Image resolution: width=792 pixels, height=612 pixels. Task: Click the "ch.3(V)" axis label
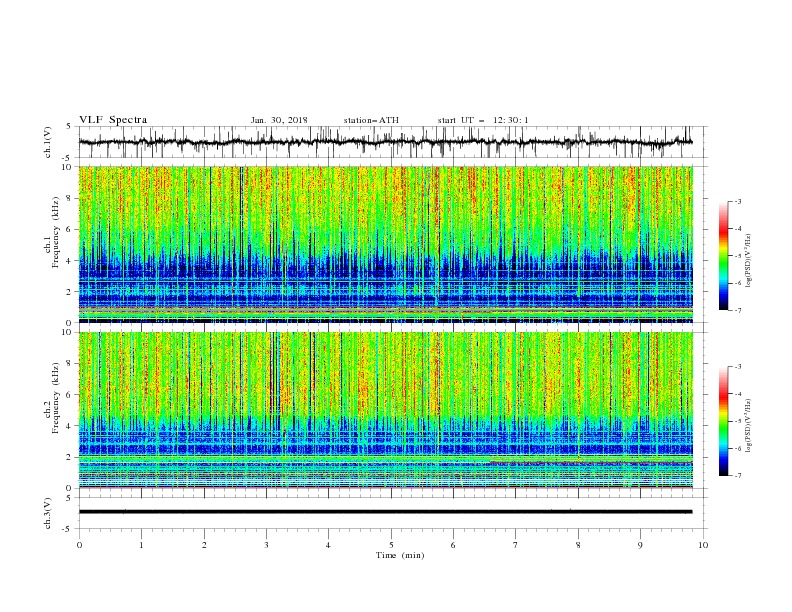click(x=48, y=513)
